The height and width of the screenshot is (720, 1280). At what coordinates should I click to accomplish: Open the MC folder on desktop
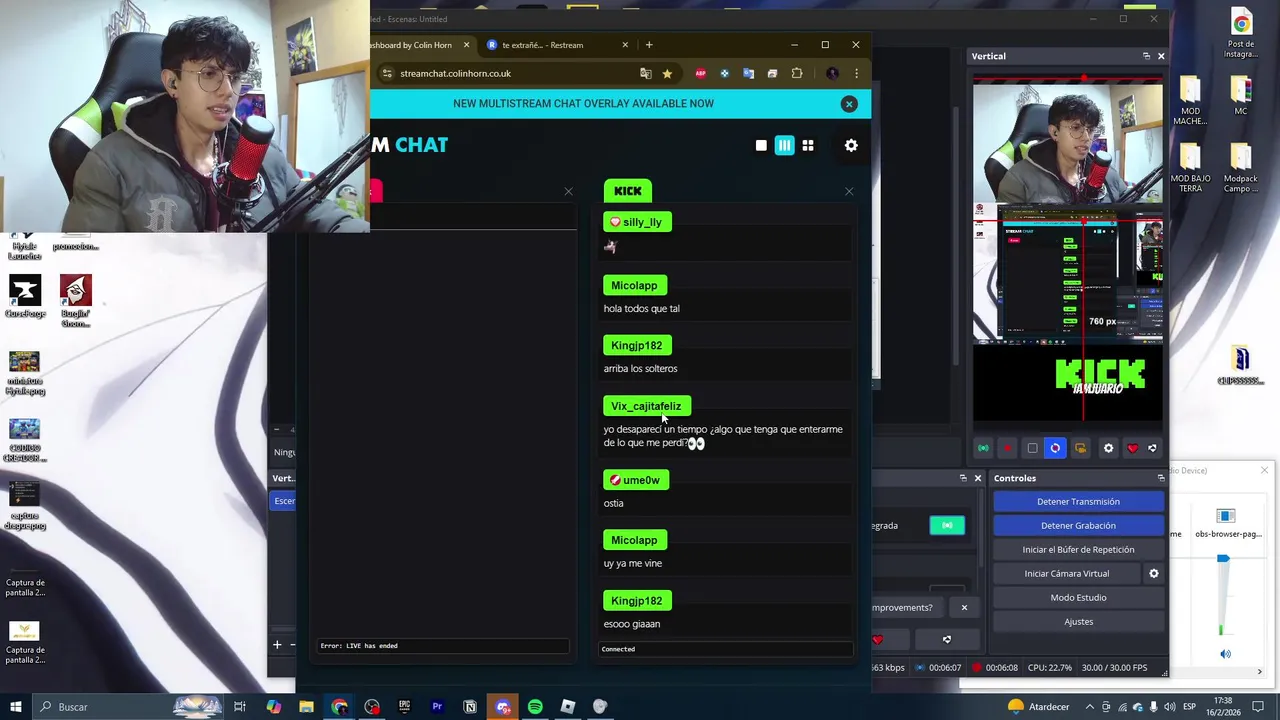click(1241, 95)
